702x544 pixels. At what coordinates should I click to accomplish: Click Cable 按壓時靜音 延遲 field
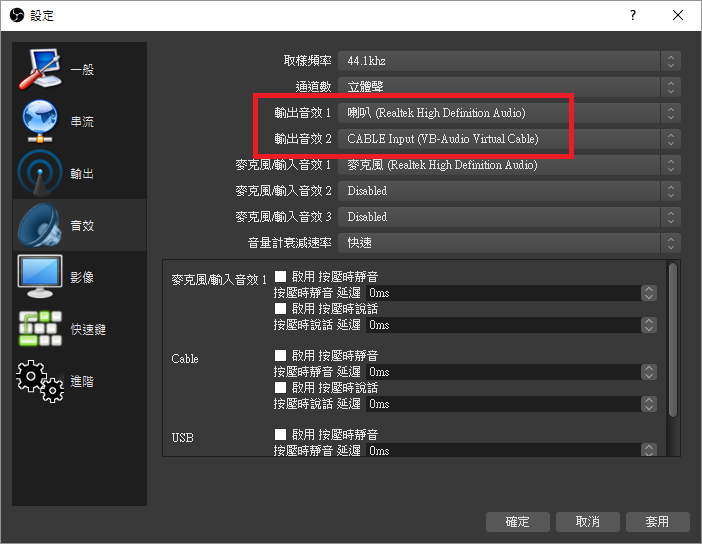point(504,372)
